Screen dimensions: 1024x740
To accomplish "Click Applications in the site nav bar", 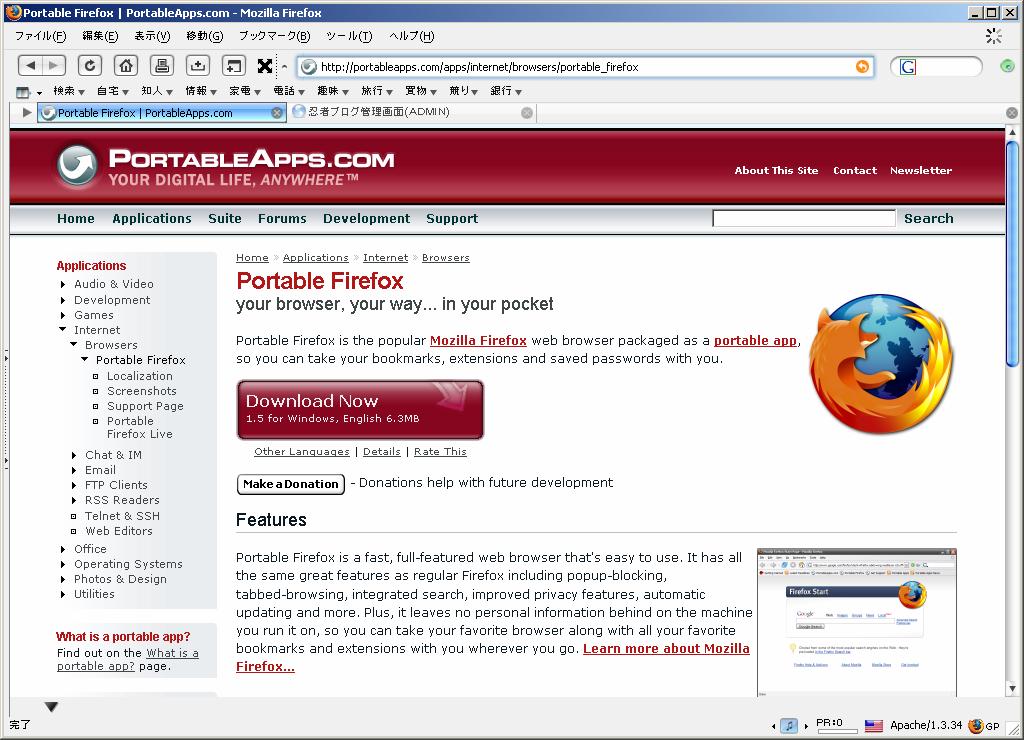I will click(152, 218).
